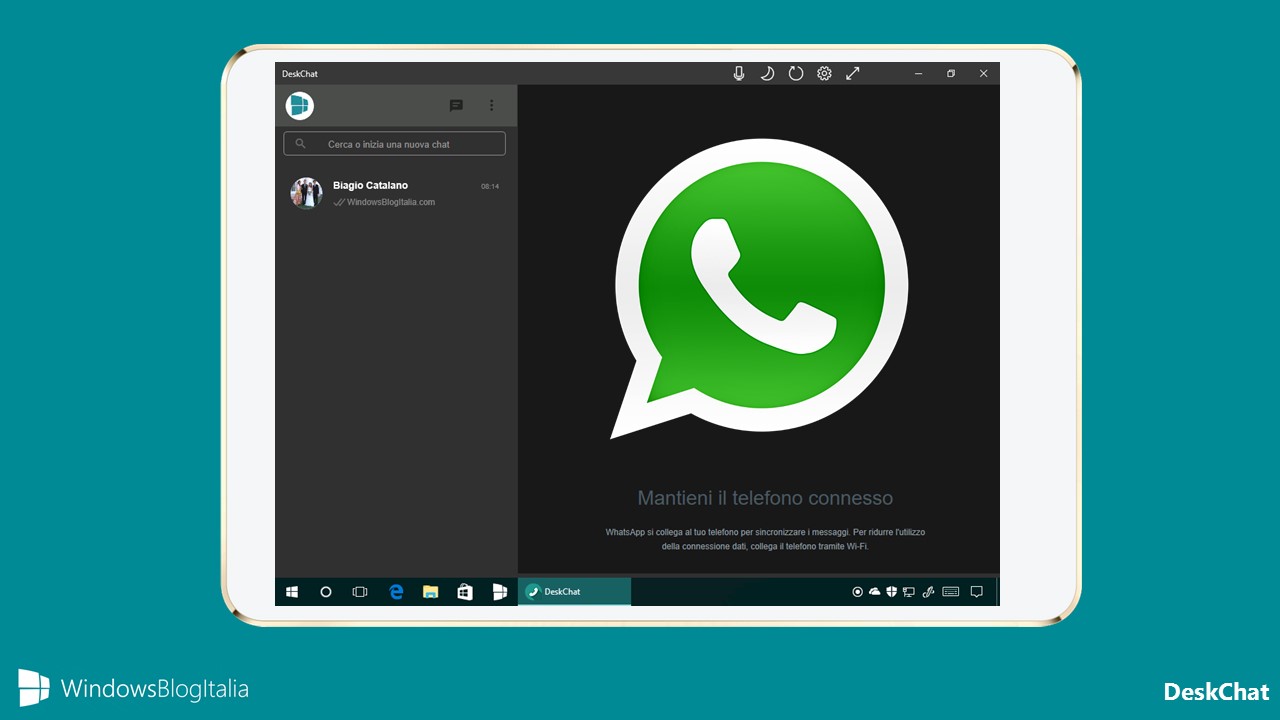Open DeskChat settings gear
This screenshot has height=720, width=1280.
pos(824,73)
